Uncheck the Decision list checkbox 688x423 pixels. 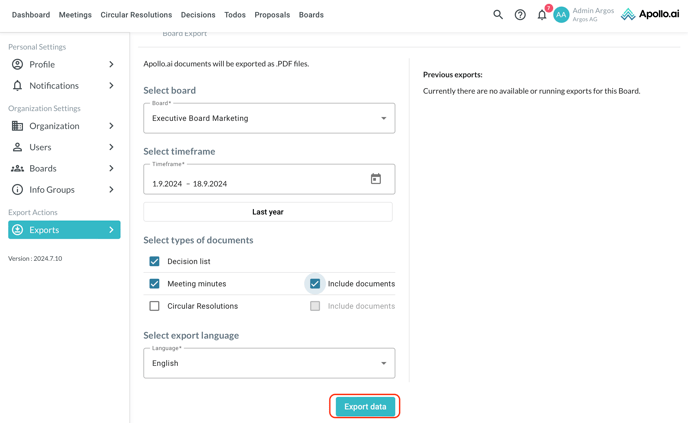[x=154, y=261]
